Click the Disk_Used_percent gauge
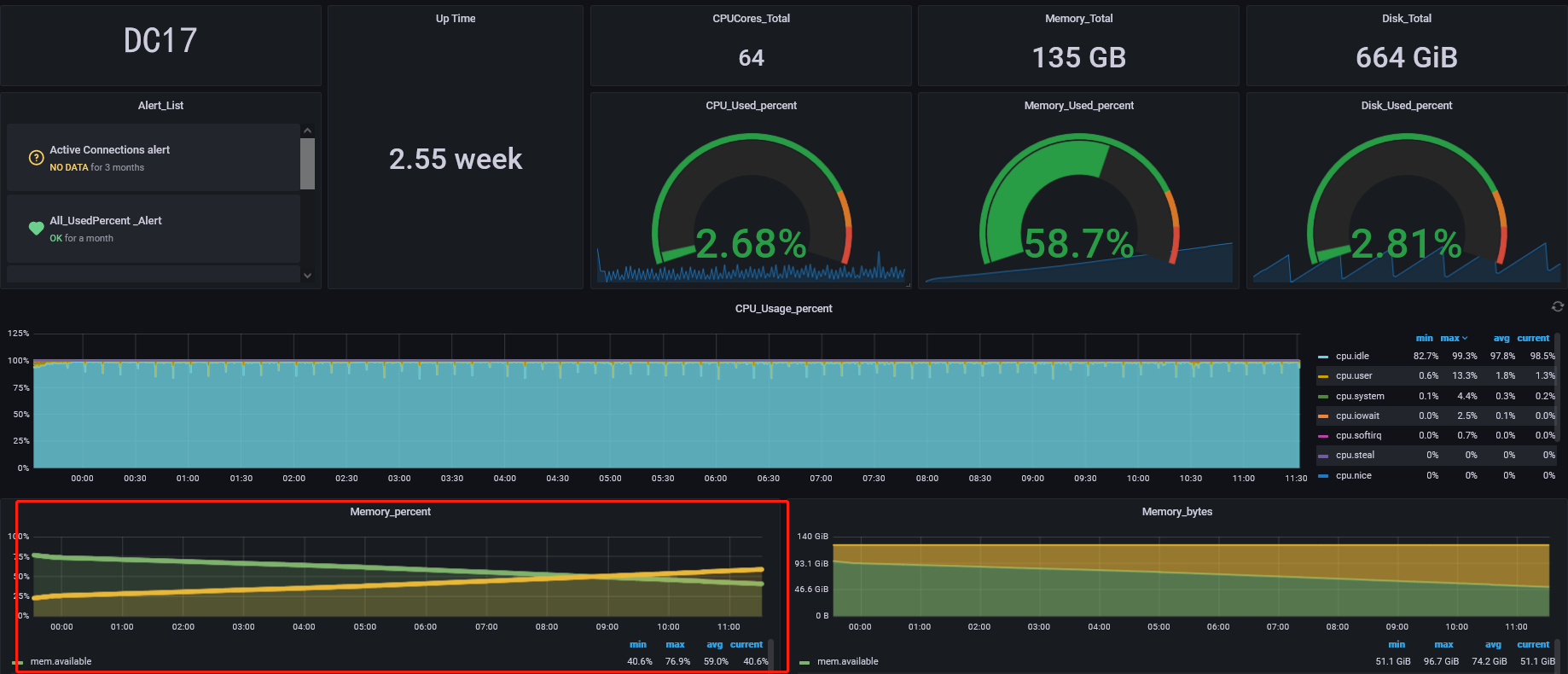 (1406, 205)
